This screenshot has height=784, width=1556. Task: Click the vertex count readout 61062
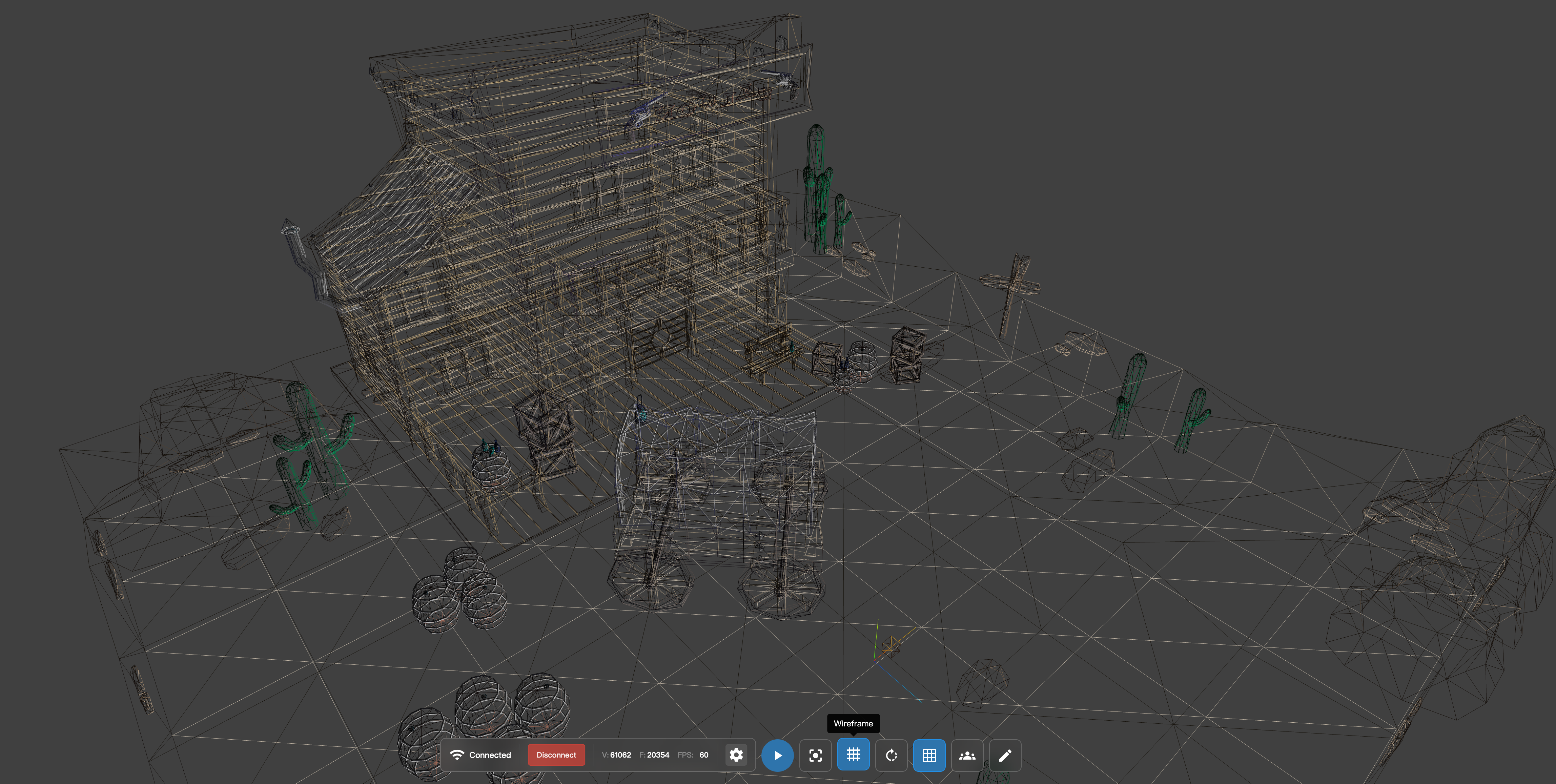coord(620,755)
